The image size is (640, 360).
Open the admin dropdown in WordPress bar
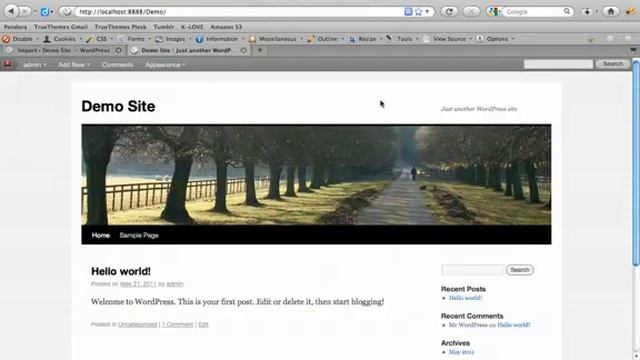pyautogui.click(x=35, y=64)
